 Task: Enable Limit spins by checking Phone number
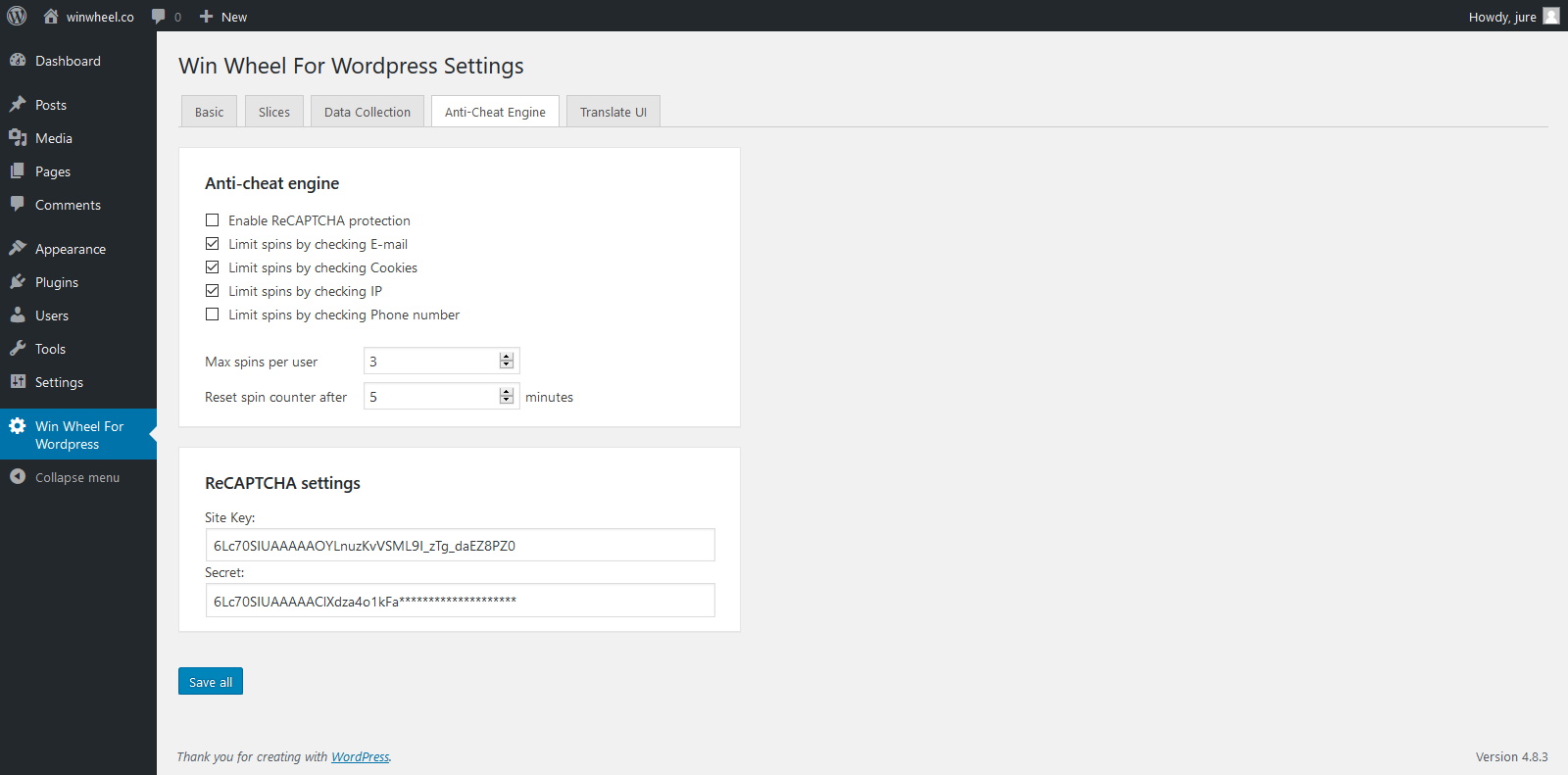(212, 315)
